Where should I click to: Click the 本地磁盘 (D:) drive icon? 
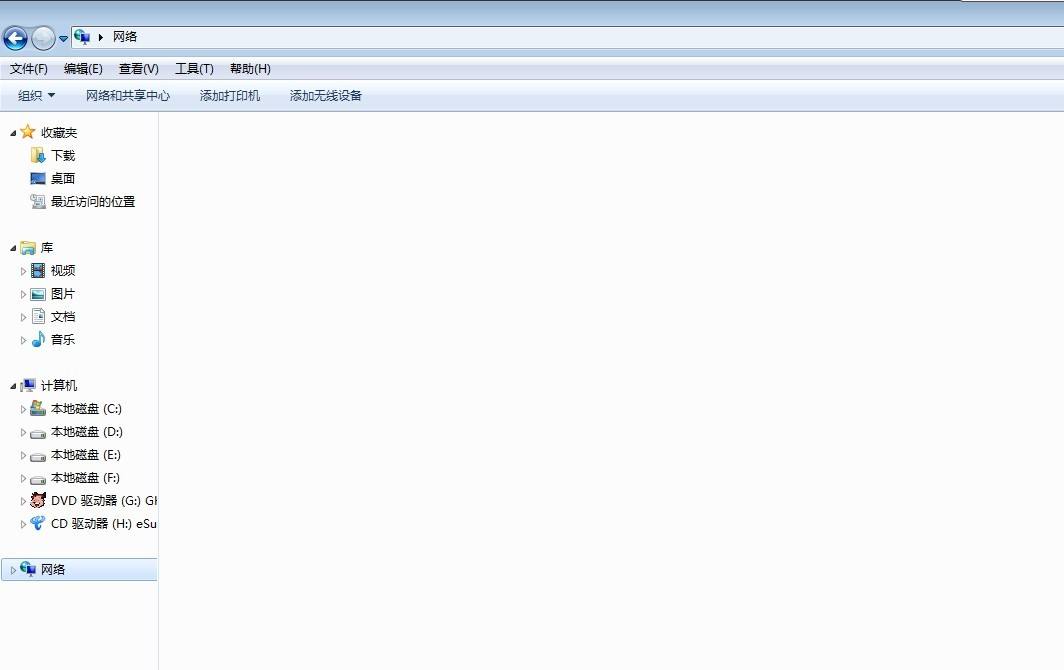click(x=38, y=433)
